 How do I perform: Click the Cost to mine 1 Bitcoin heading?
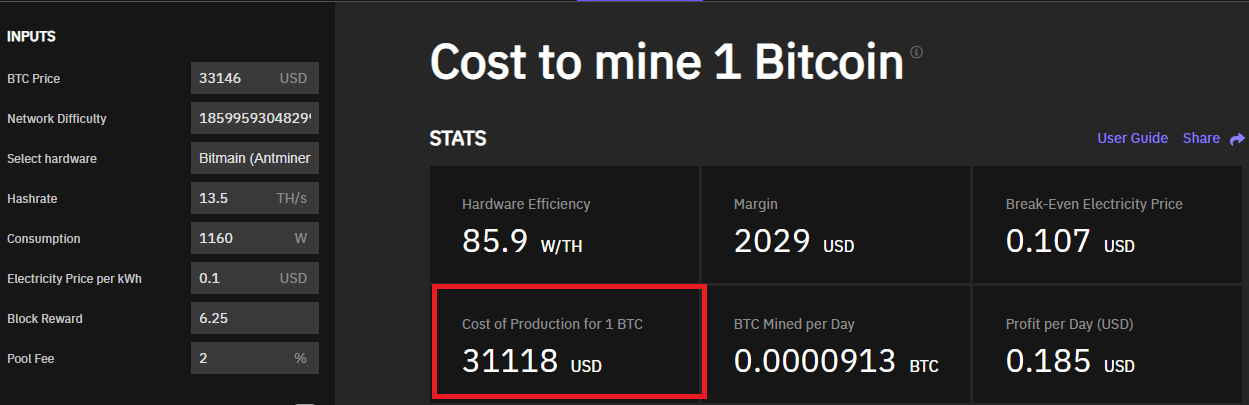click(667, 62)
